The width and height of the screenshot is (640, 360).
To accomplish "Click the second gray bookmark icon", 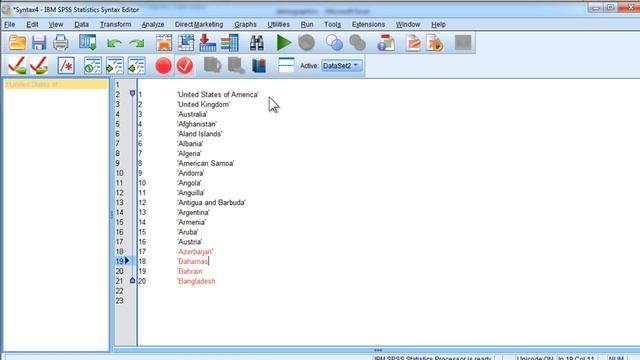I will click(236, 65).
